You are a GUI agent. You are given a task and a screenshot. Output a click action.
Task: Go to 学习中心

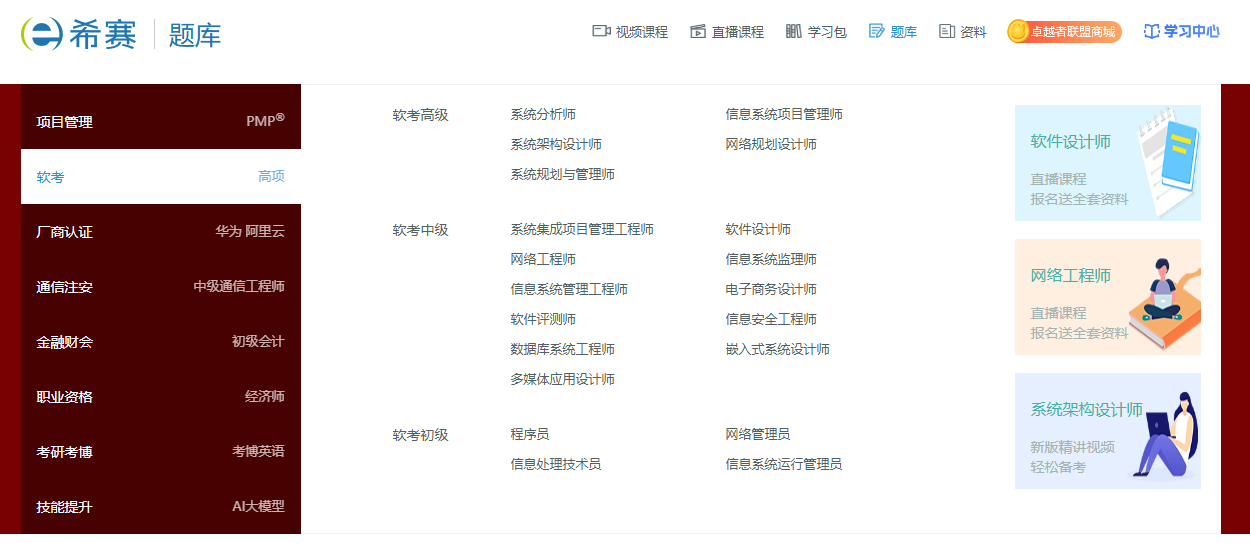point(1181,32)
